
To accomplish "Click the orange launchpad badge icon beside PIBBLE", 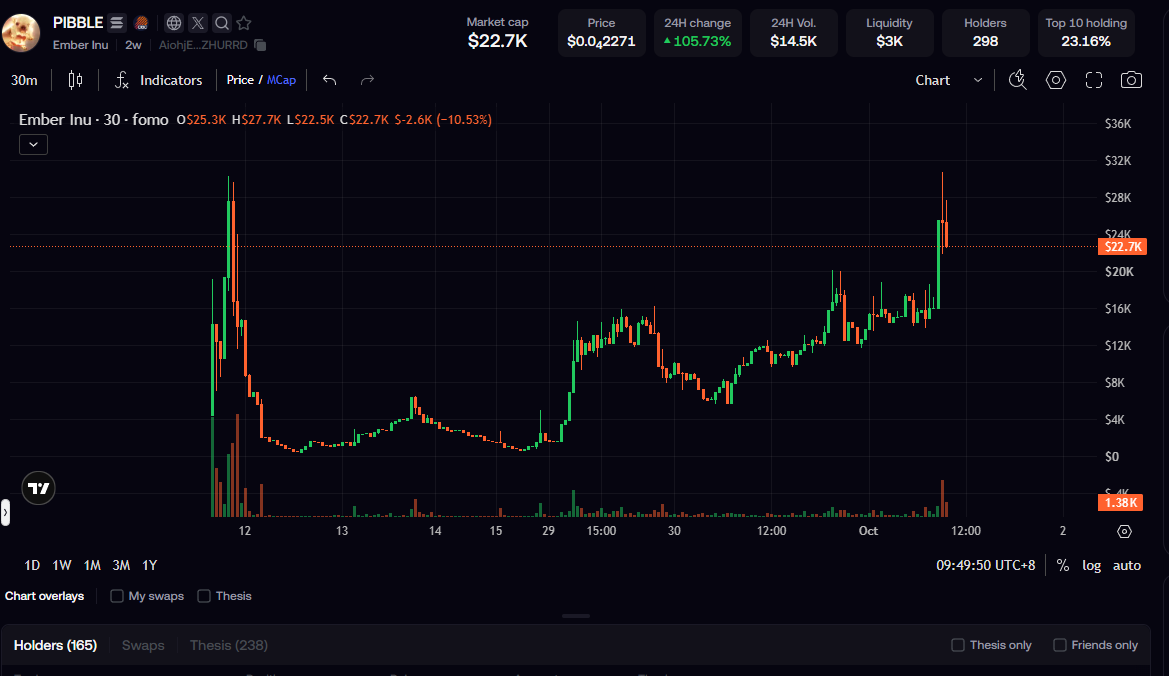I will point(141,23).
